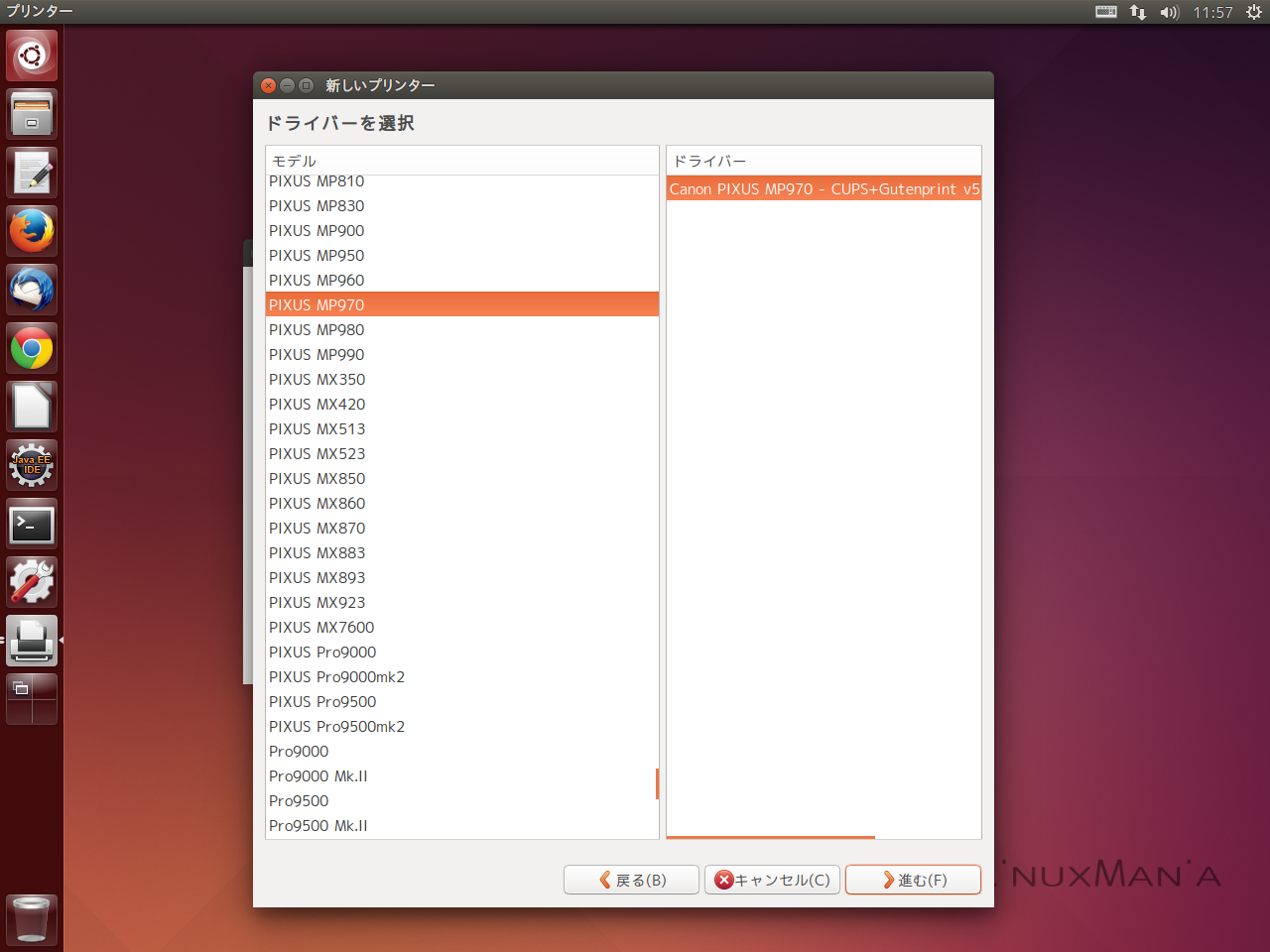This screenshot has width=1270, height=952.
Task: Select PIXUS Pro9500 model row
Action: click(462, 701)
